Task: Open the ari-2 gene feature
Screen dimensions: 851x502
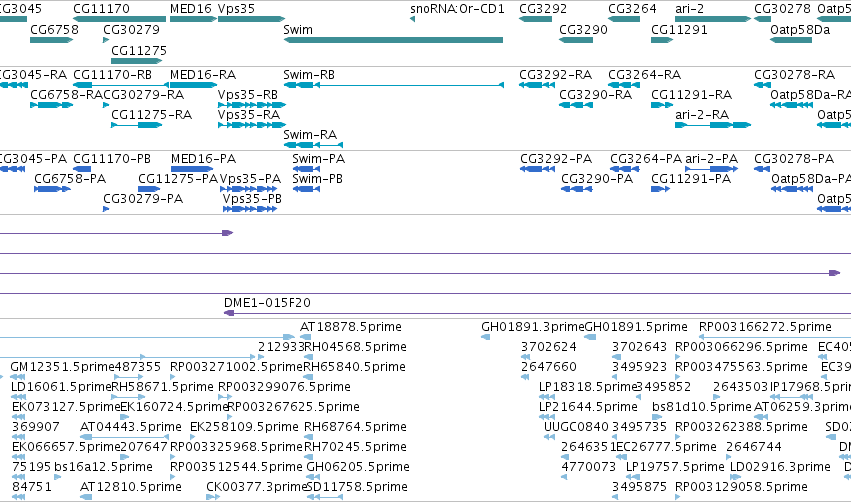Action: (x=713, y=19)
